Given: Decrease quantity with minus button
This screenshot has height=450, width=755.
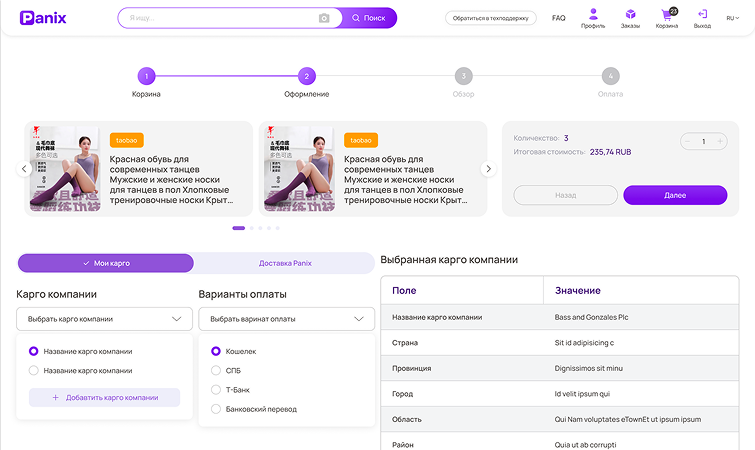Looking at the screenshot, I should coord(688,141).
